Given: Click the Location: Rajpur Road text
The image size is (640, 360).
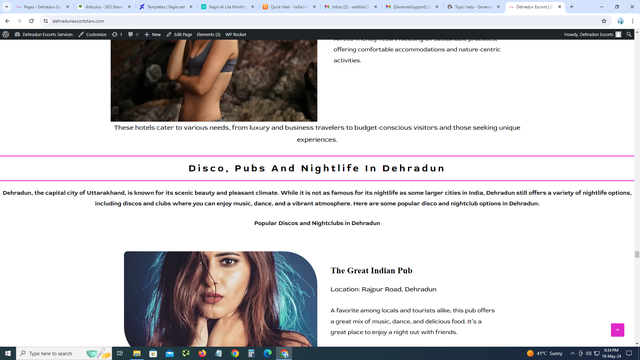Looking at the screenshot, I should pos(383,289).
